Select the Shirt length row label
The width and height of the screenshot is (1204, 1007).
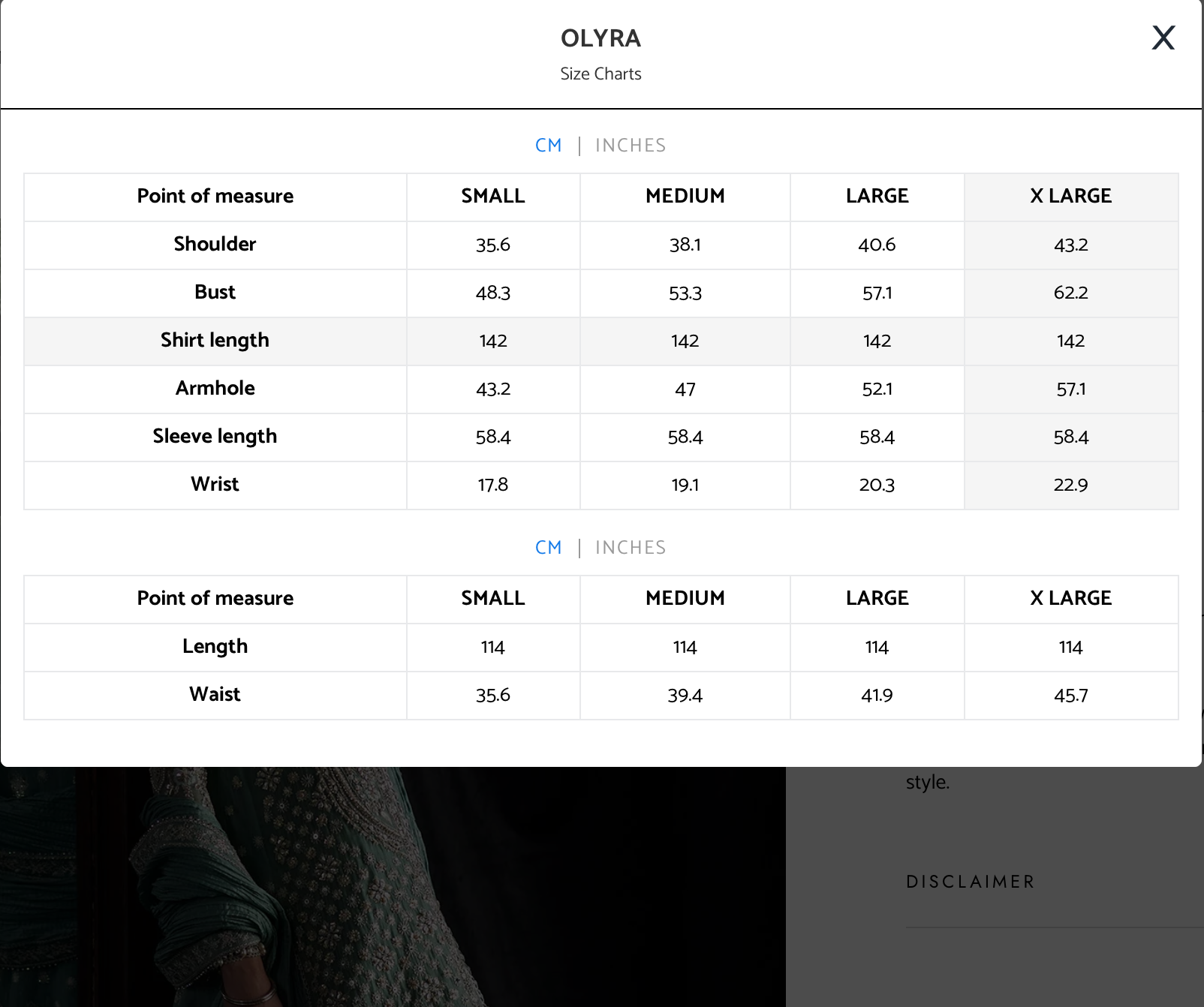point(215,341)
